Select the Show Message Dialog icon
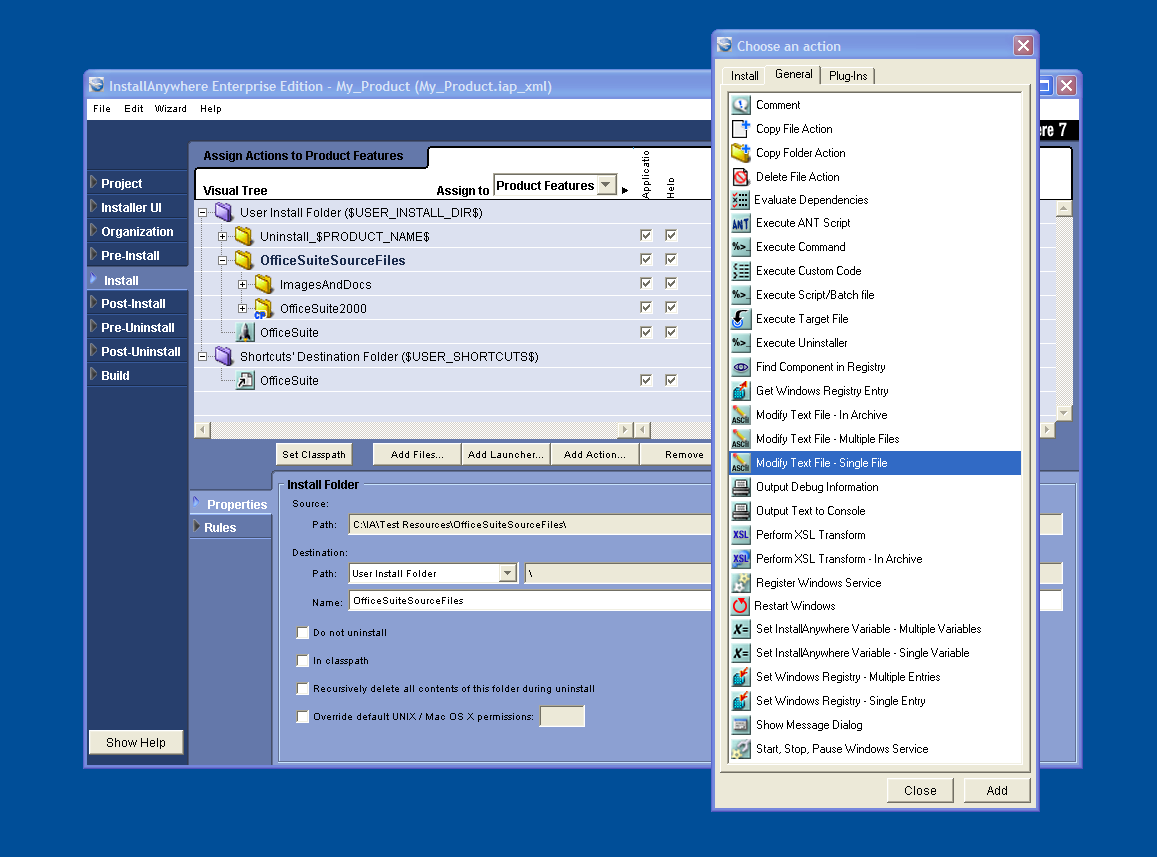 point(740,725)
